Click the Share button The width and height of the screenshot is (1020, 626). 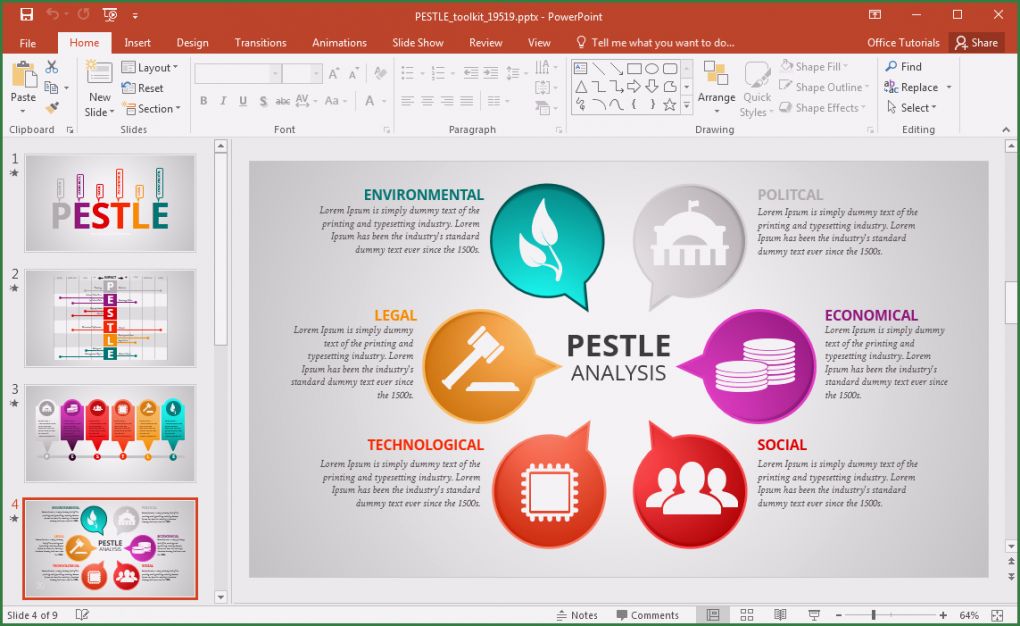[977, 42]
